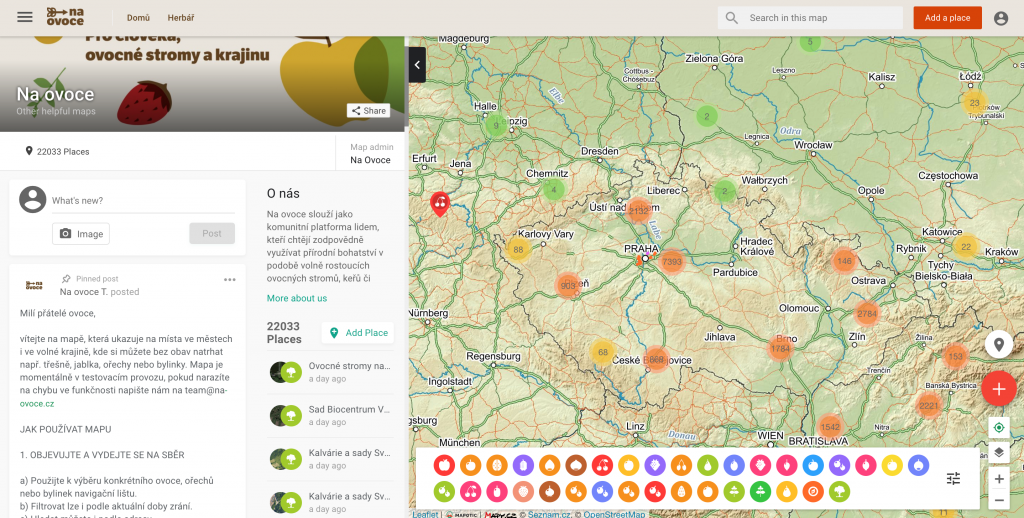Toggle the green tree filter
1024x518 pixels.
[x=839, y=491]
